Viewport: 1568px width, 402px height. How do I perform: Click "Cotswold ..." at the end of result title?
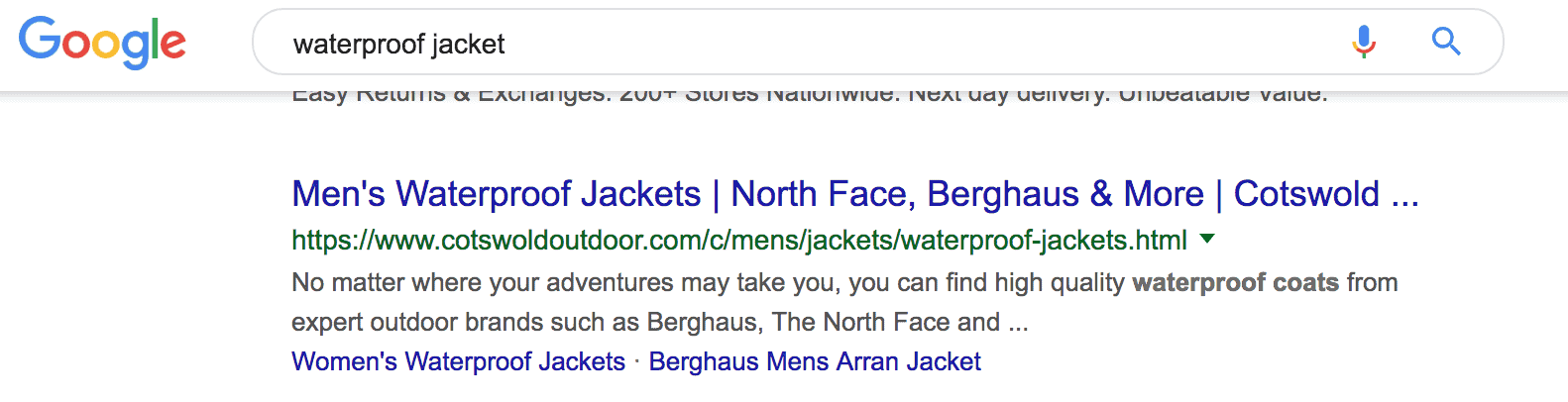(x=1325, y=194)
